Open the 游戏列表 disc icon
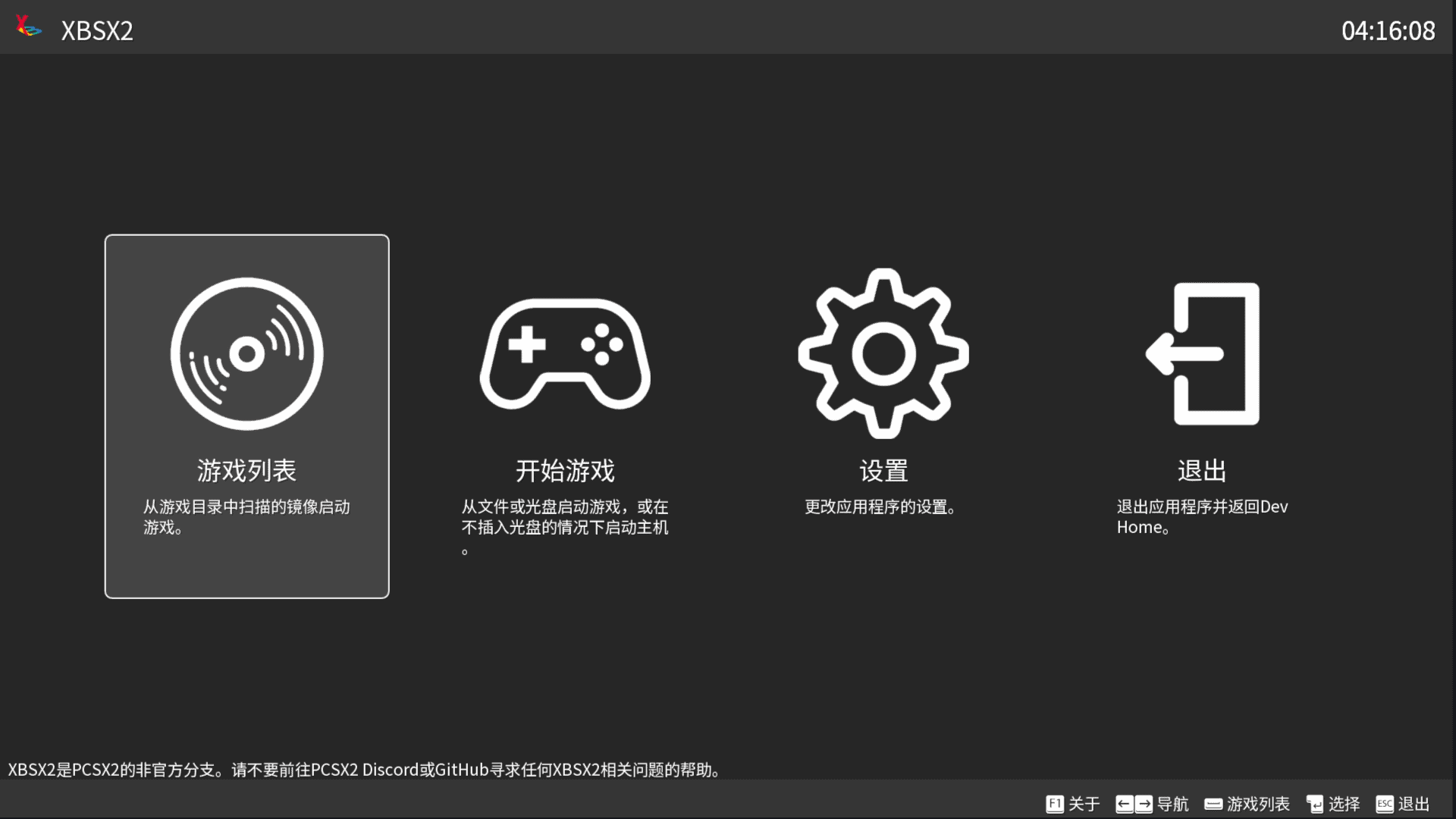1456x819 pixels. click(x=246, y=353)
